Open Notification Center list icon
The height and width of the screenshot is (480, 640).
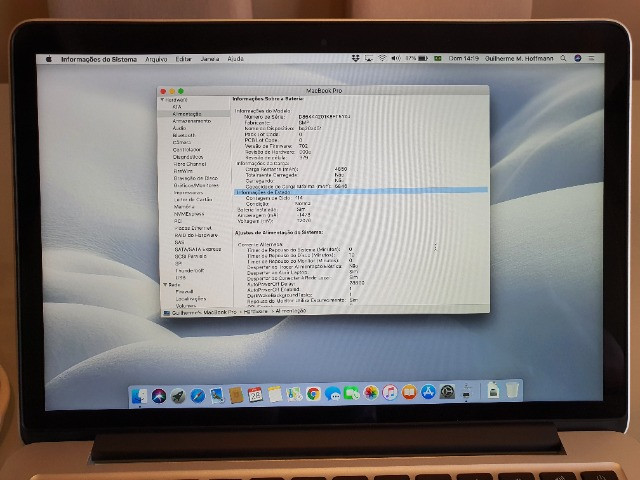[x=591, y=58]
